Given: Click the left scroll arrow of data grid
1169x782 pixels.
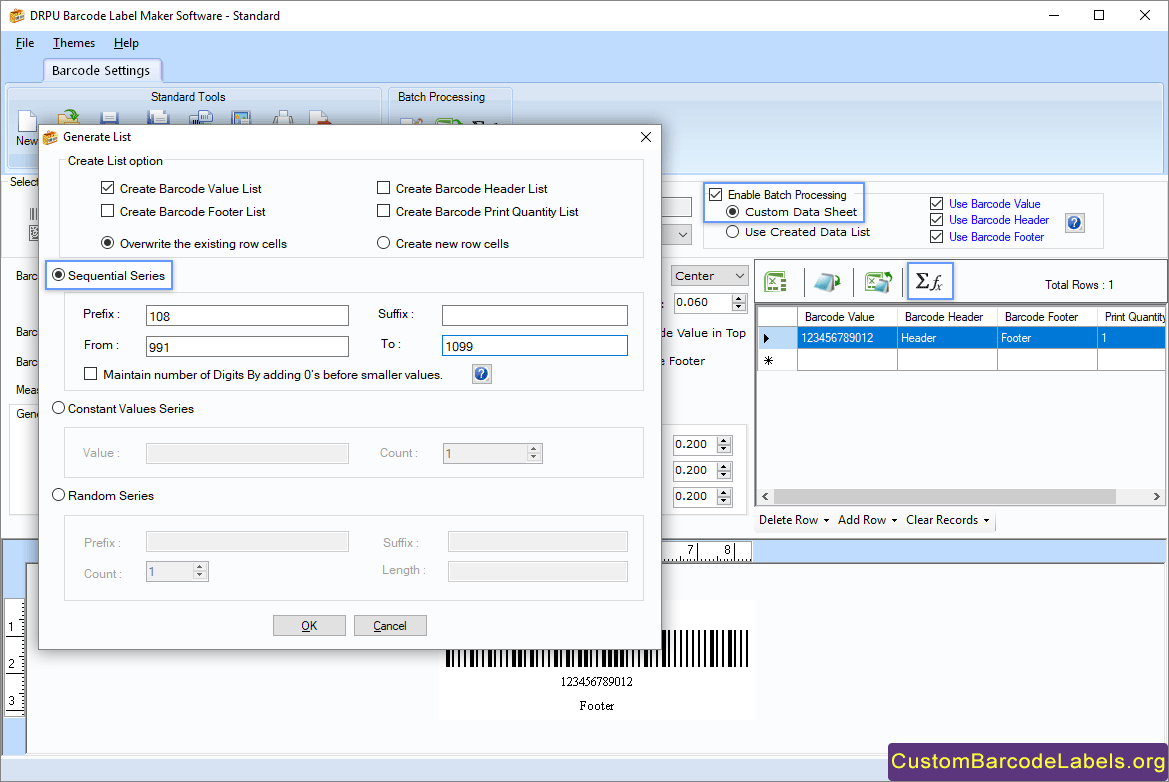Looking at the screenshot, I should tap(765, 496).
